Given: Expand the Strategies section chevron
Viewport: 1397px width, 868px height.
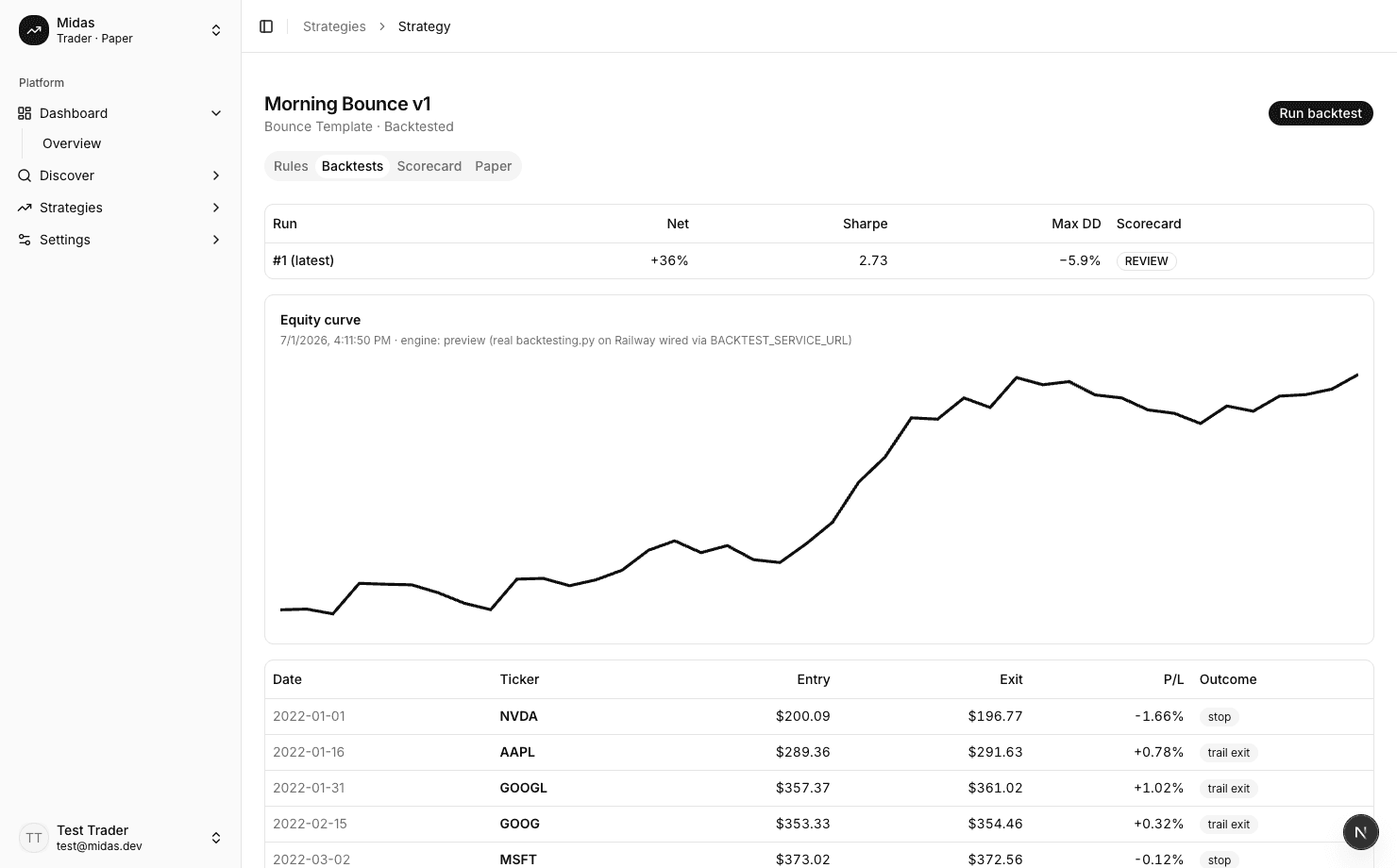Looking at the screenshot, I should point(216,208).
